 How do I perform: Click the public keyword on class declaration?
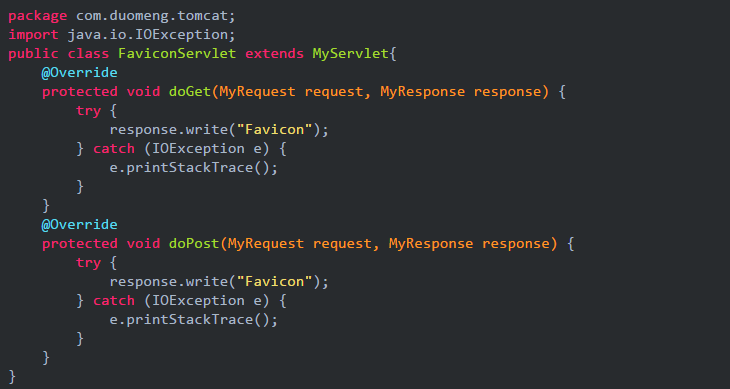tap(34, 54)
